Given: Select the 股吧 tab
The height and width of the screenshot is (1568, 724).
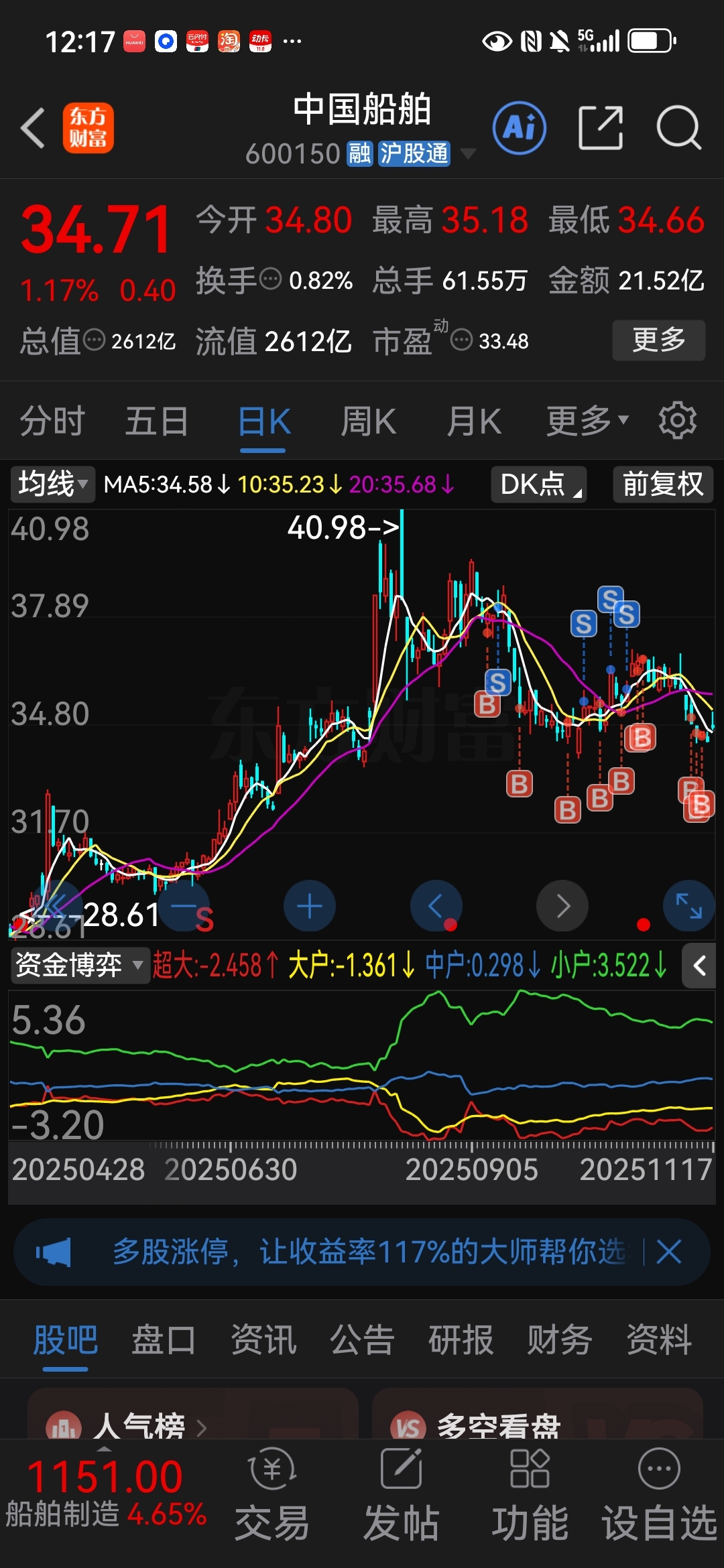Looking at the screenshot, I should click(66, 1340).
